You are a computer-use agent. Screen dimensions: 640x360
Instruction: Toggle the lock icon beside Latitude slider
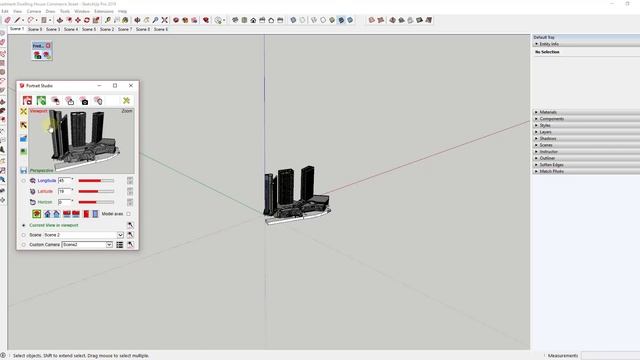(130, 191)
